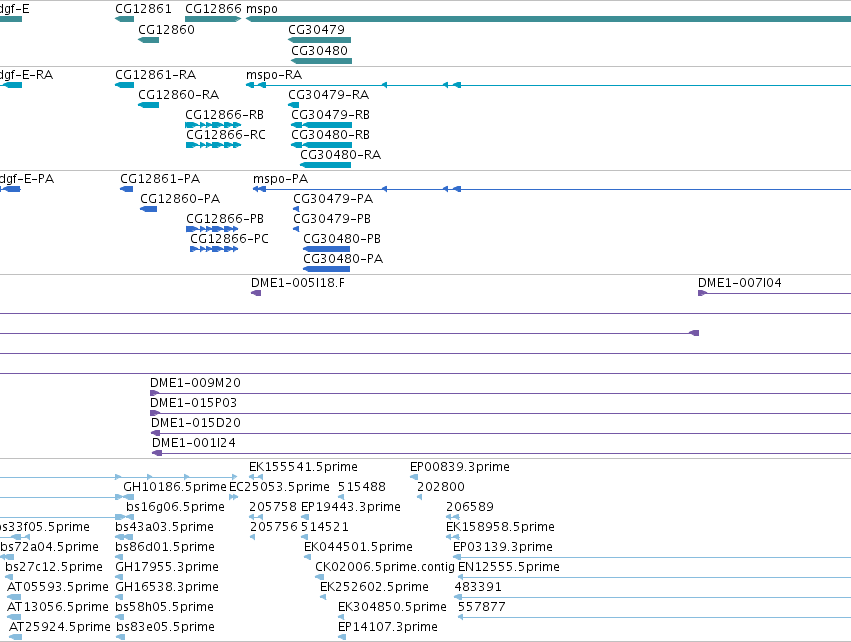Image resolution: width=851 pixels, height=642 pixels.
Task: Select the CG30479-RA transcript label
Action: (x=328, y=95)
